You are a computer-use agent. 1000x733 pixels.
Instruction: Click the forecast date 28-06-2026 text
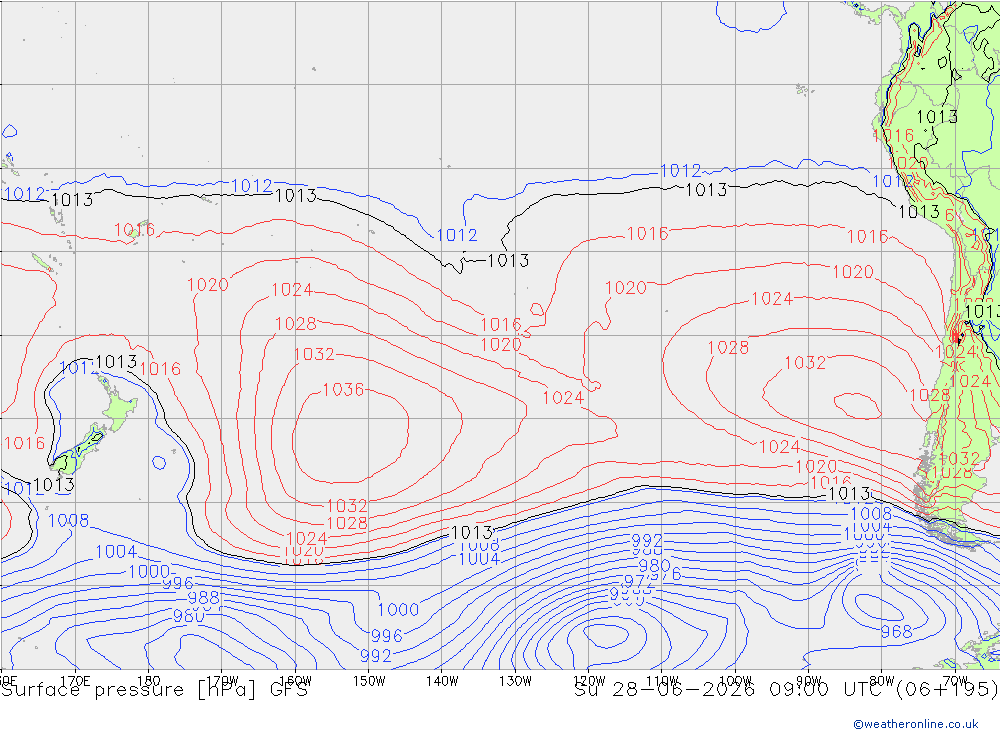click(x=684, y=690)
